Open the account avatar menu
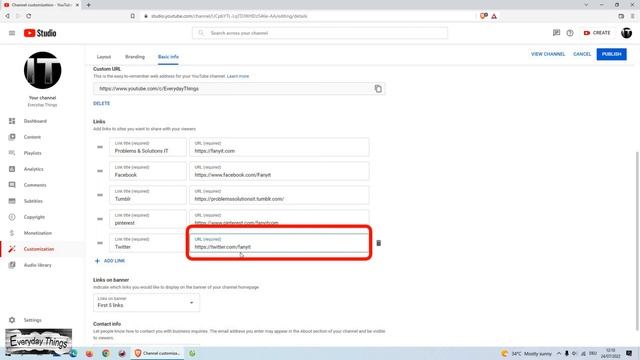 coord(627,33)
